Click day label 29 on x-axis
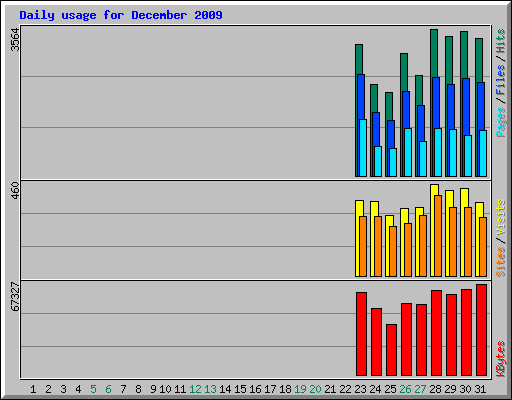The image size is (512, 400). (x=450, y=389)
